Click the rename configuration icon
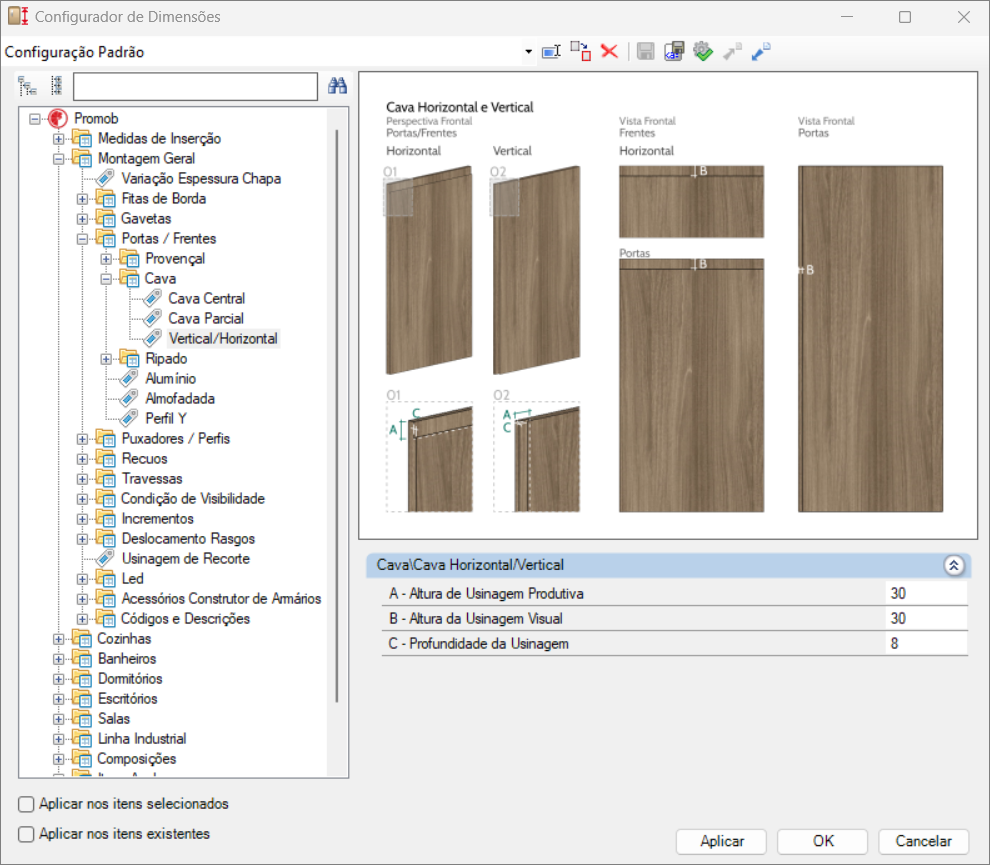 (551, 52)
